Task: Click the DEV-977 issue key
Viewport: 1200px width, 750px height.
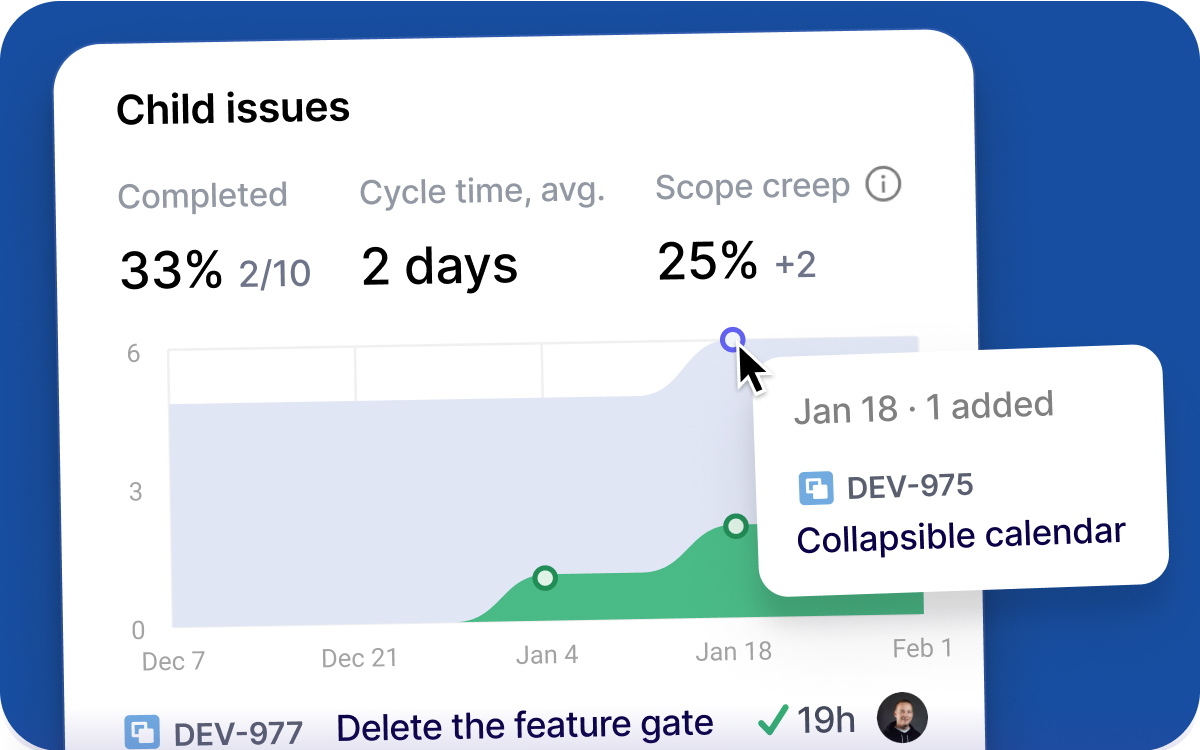Action: (x=238, y=733)
